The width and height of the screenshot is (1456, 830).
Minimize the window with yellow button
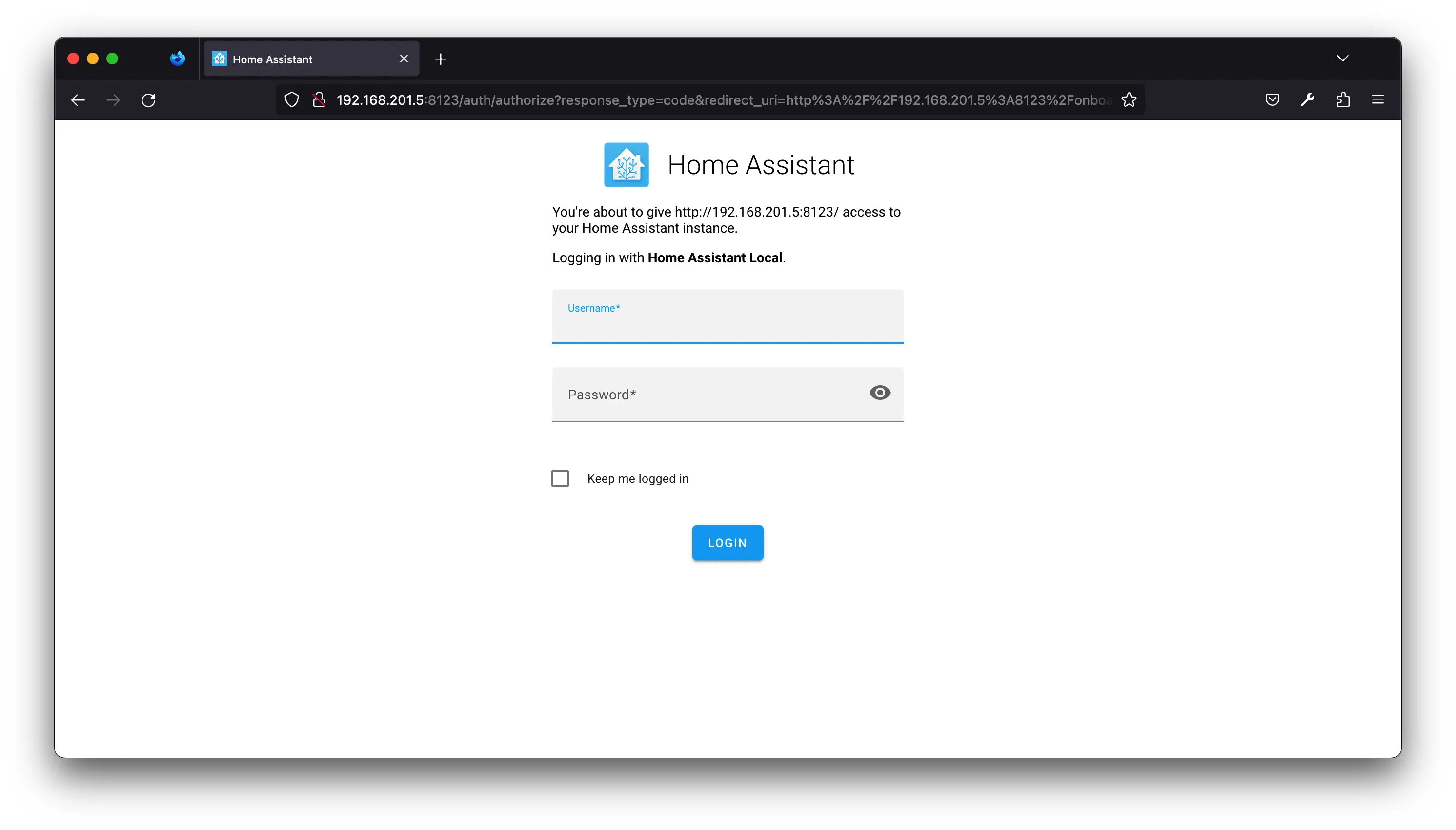click(92, 59)
